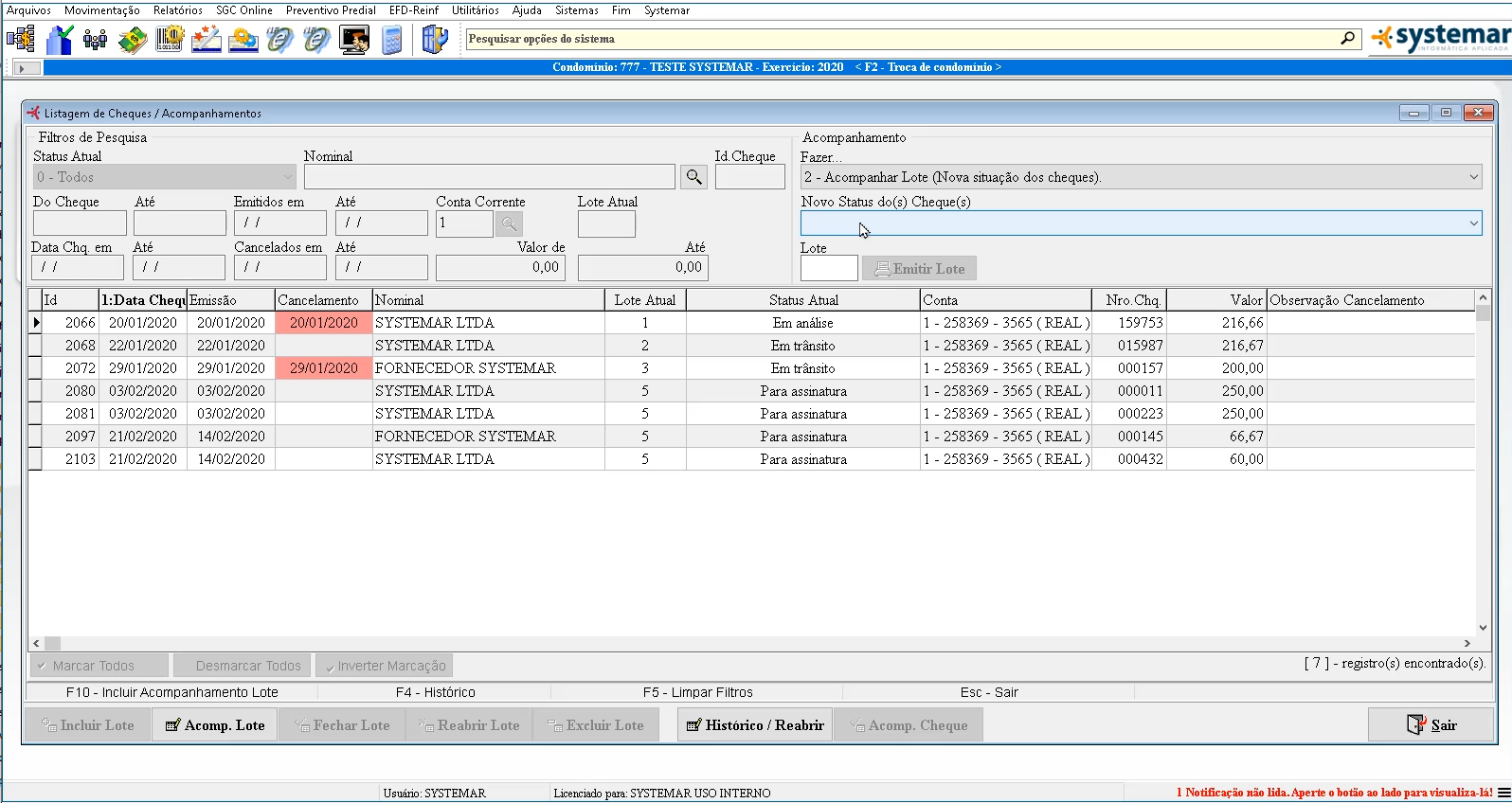Click the system search magnifier icon

coord(1347,39)
